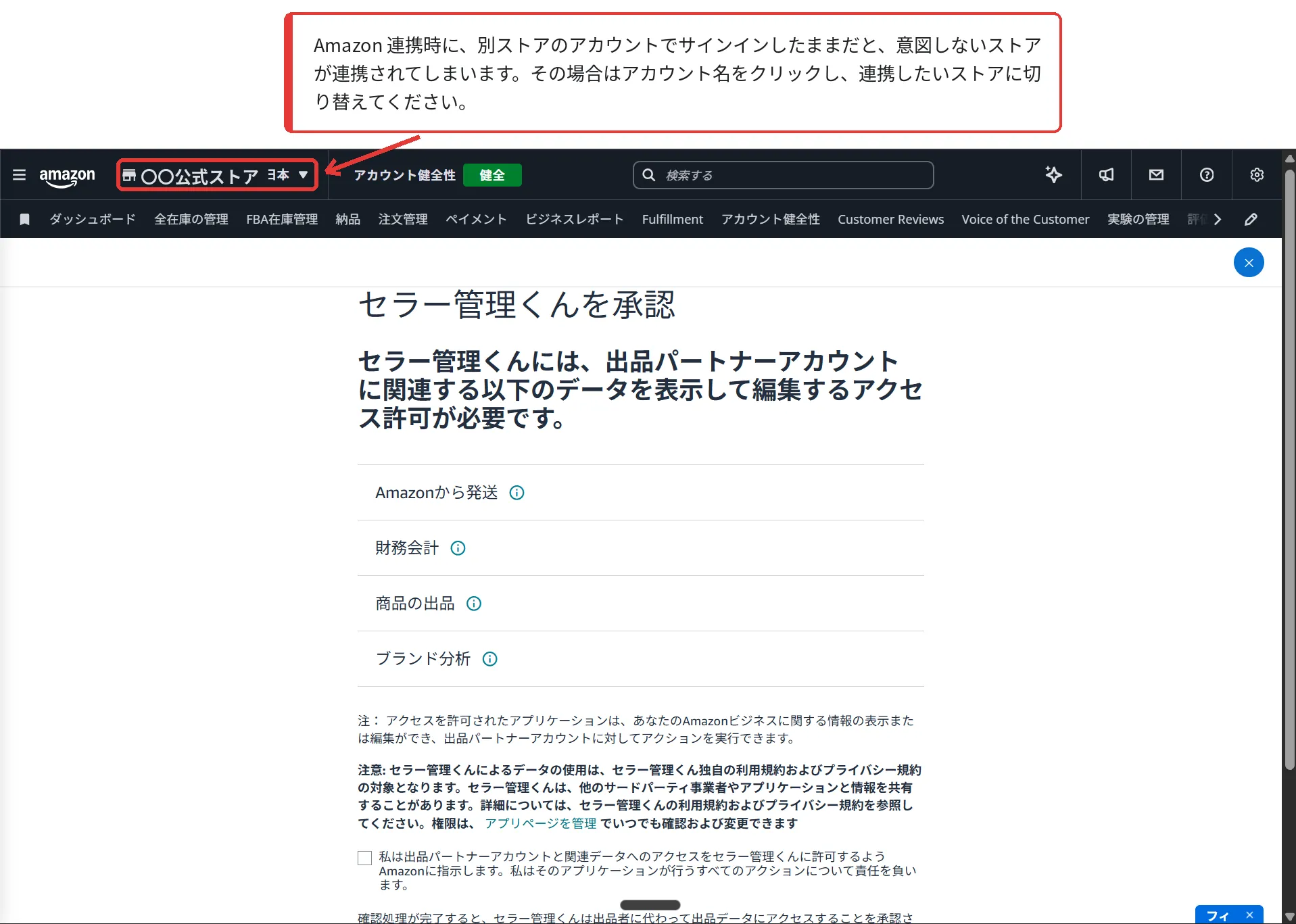This screenshot has width=1296, height=924.
Task: Click the 財務会計 row text
Action: [407, 548]
